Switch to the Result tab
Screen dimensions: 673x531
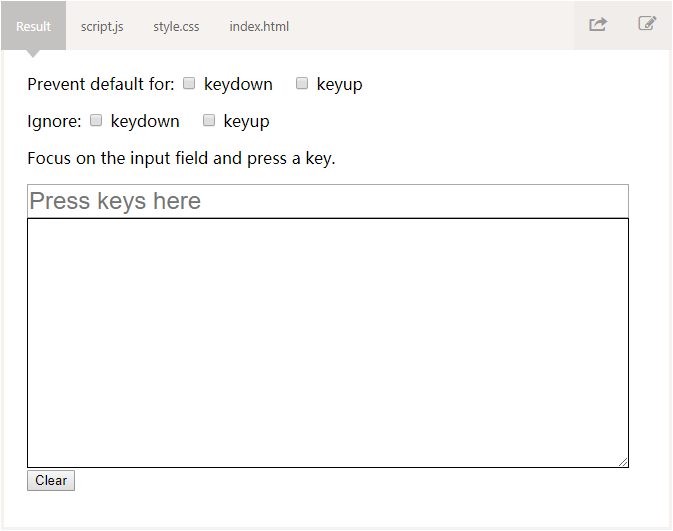[x=33, y=26]
